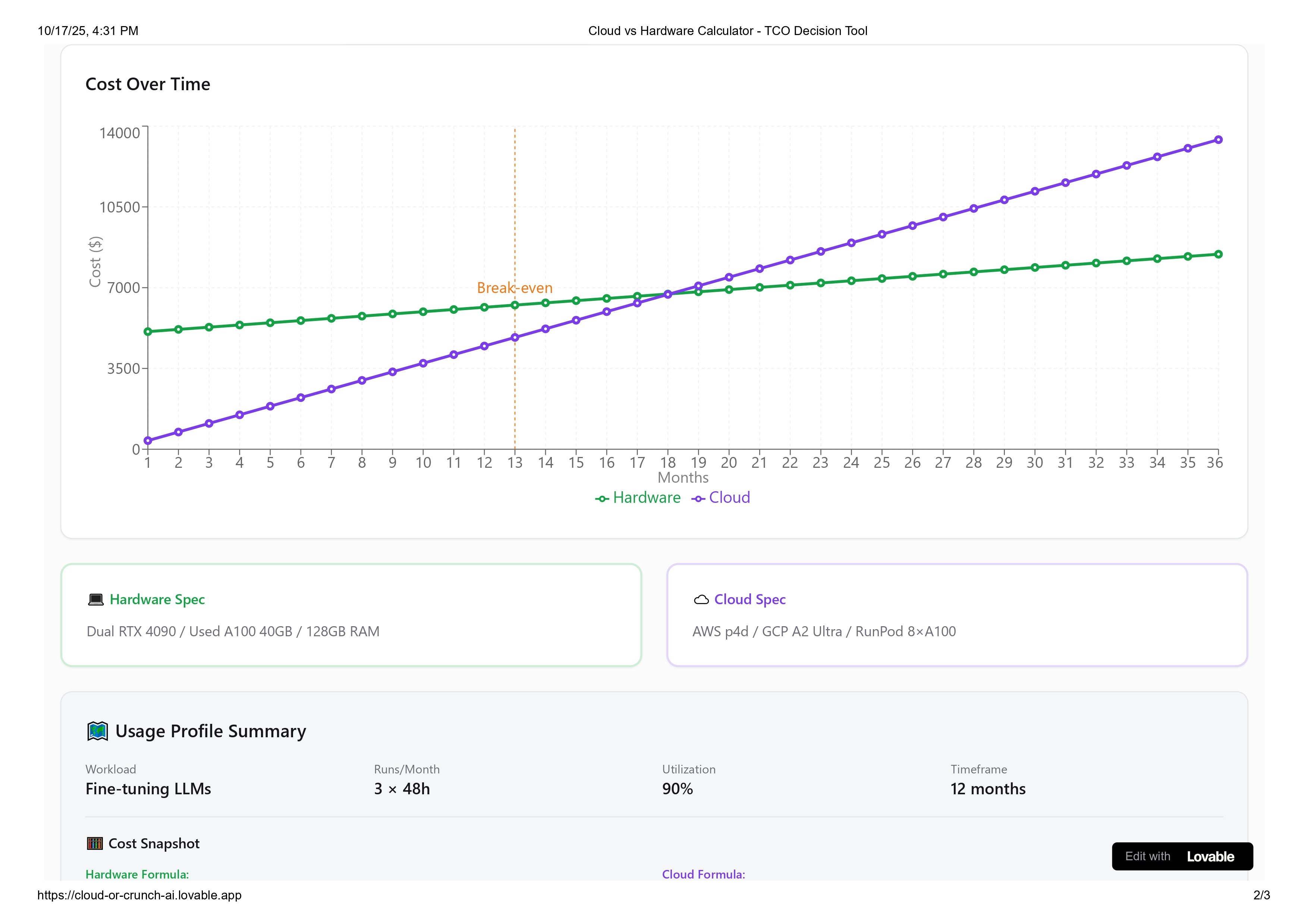Click the Edit with Lovable button
1308x924 pixels.
click(x=1182, y=856)
